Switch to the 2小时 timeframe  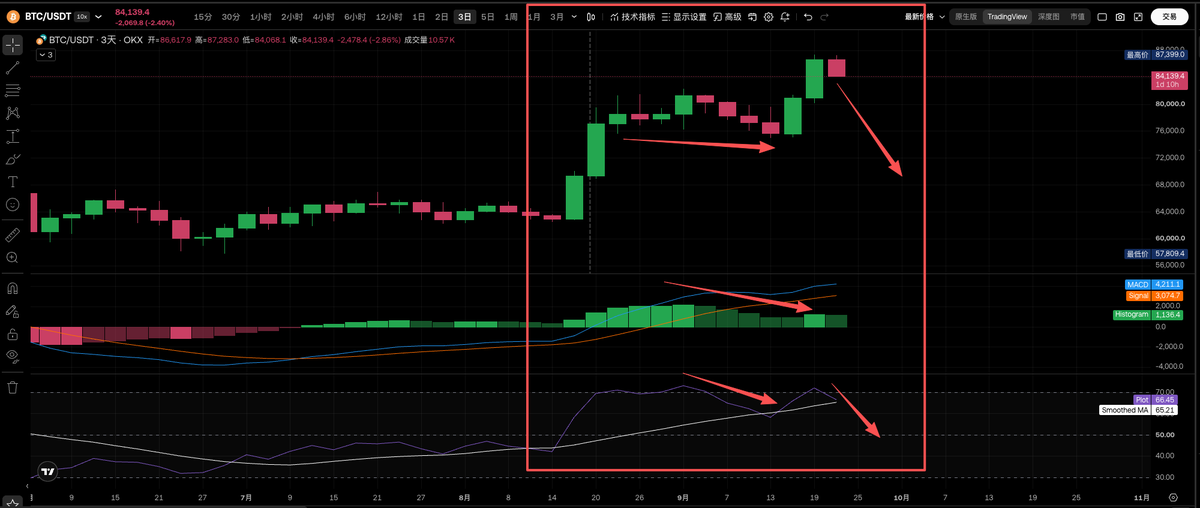tap(292, 17)
